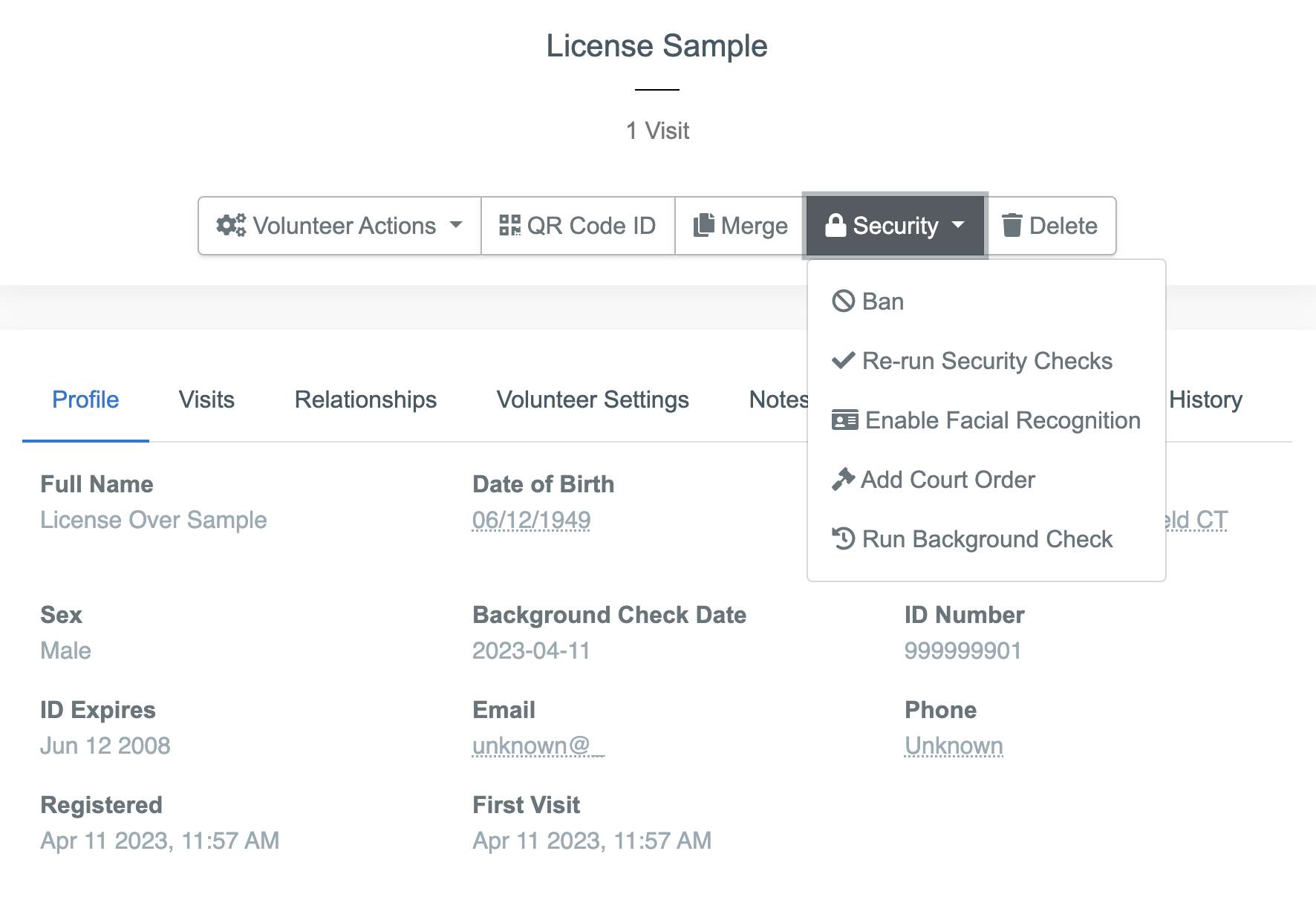Viewport: 1316px width, 900px height.
Task: Click the Delete button
Action: coord(1050,226)
